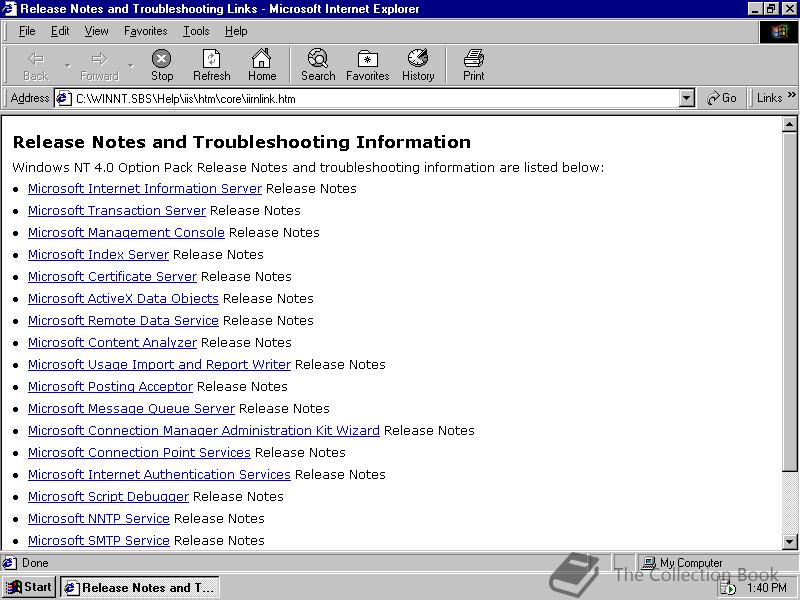The height and width of the screenshot is (600, 800).
Task: Click the vertical scrollbar thumb
Action: tap(789, 301)
